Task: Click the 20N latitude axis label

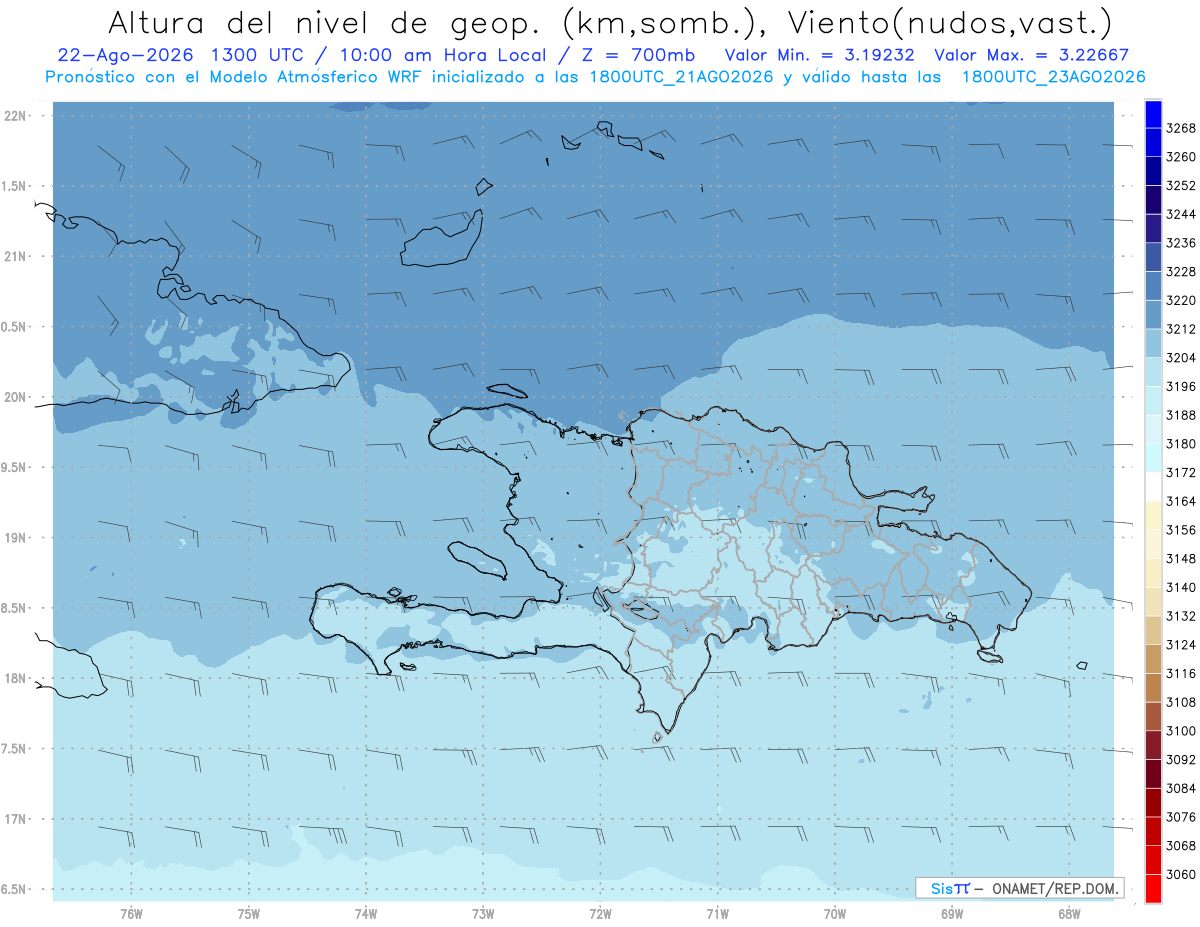Action: tap(16, 397)
